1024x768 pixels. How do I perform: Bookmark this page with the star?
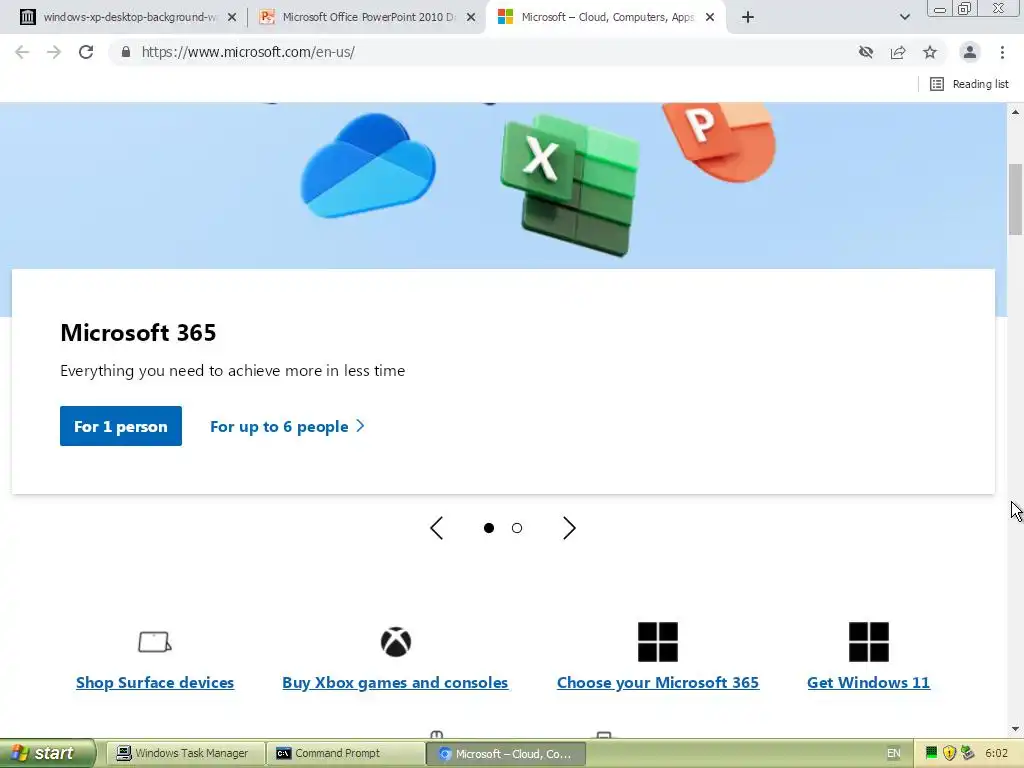pos(930,52)
